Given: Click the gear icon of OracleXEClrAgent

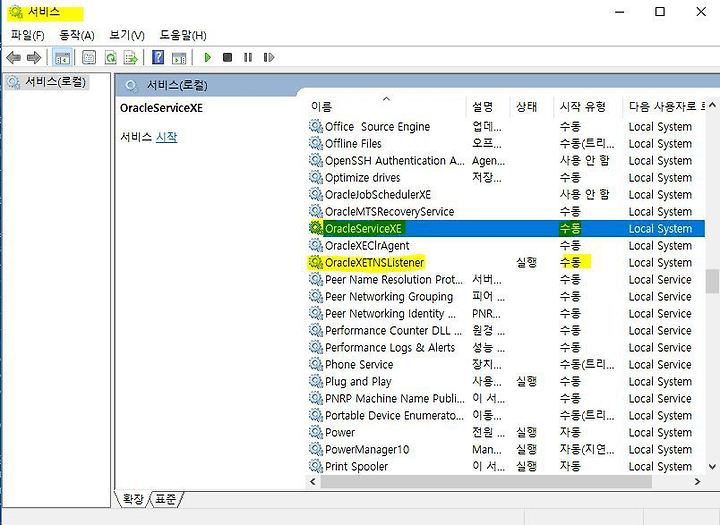Looking at the screenshot, I should point(315,245).
